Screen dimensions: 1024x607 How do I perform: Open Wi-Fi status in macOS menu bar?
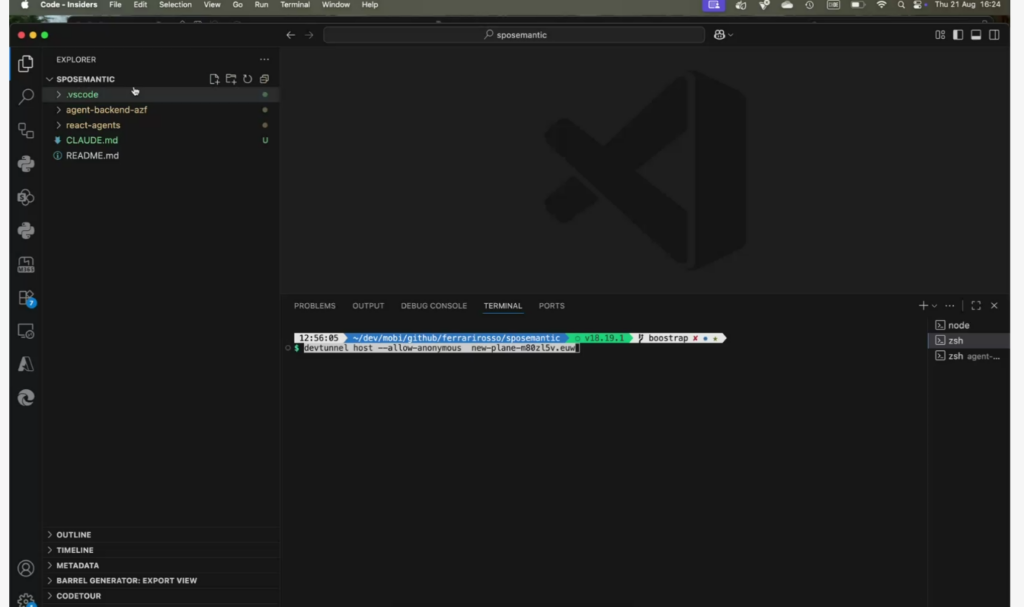coord(881,5)
